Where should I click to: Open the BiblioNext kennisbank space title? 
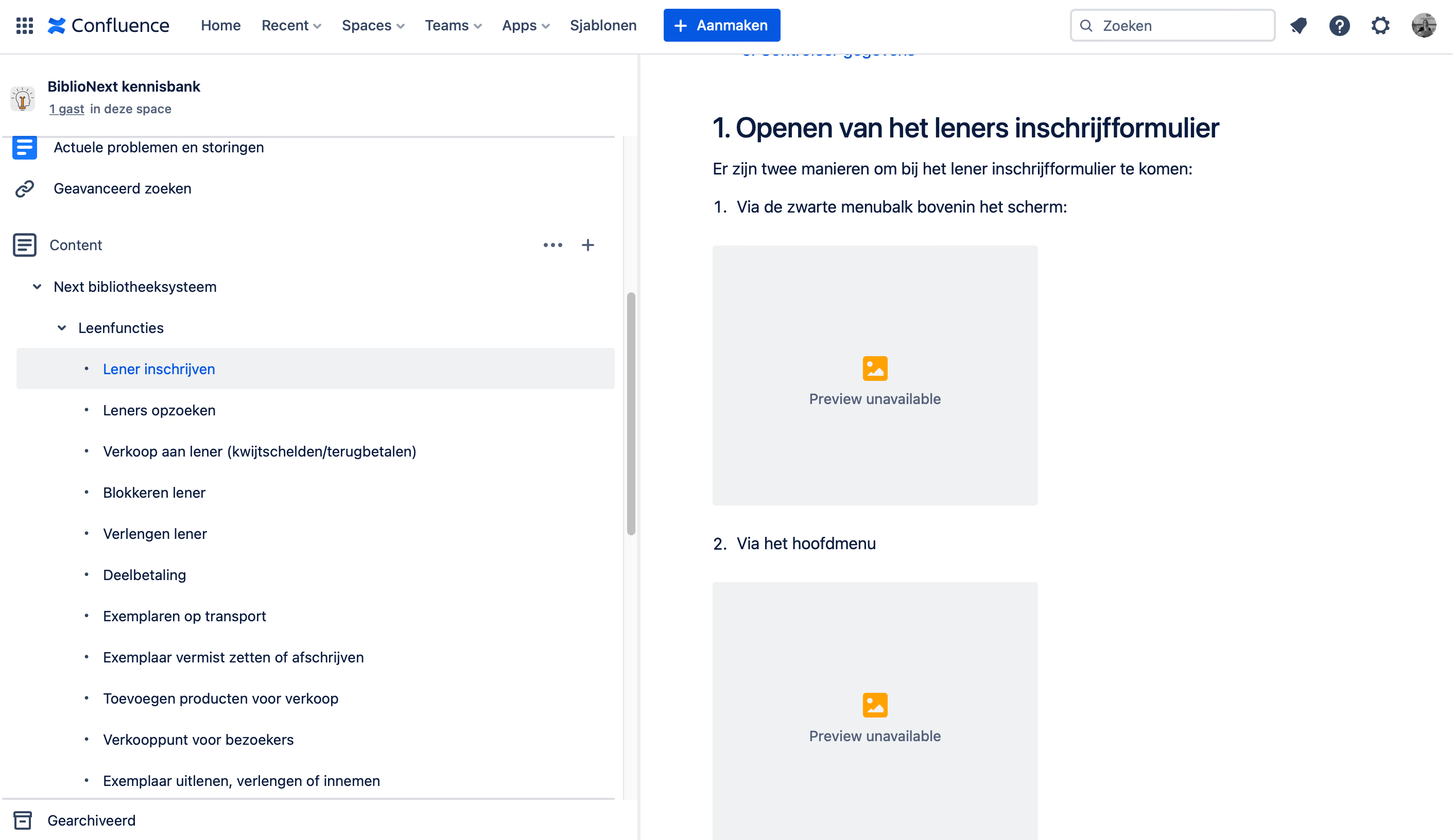coord(124,86)
